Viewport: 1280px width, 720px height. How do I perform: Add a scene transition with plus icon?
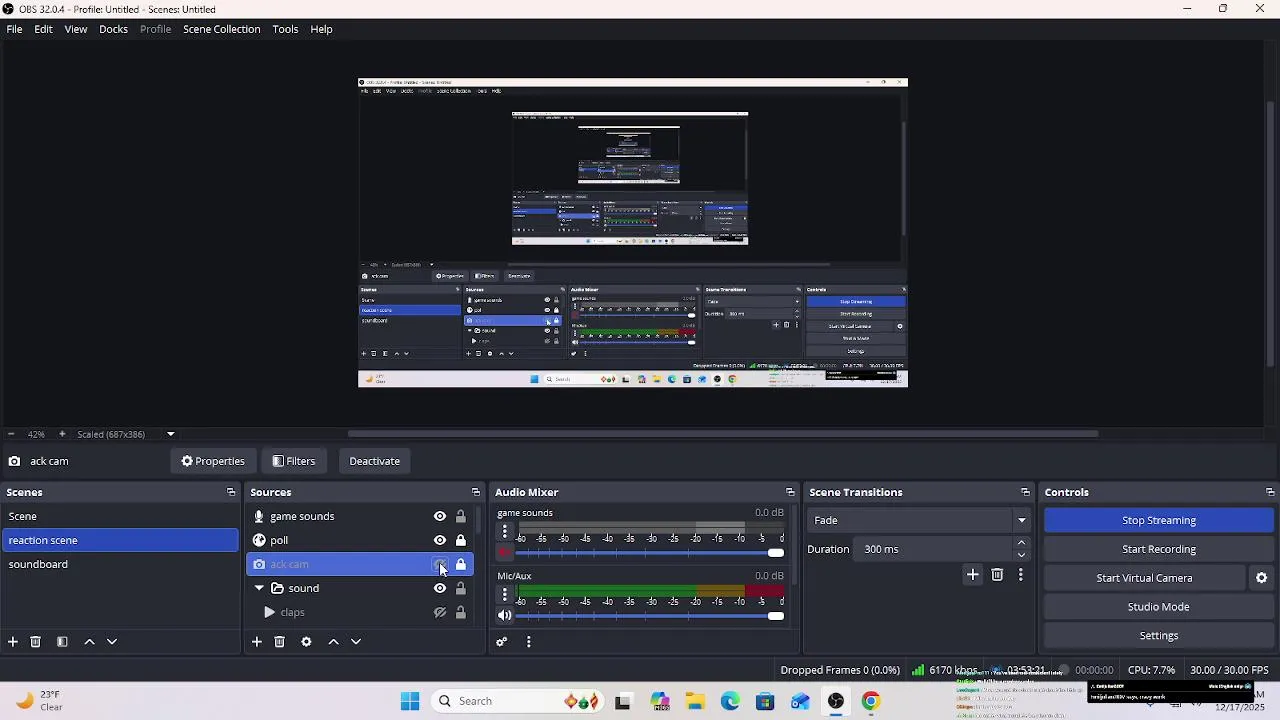973,575
